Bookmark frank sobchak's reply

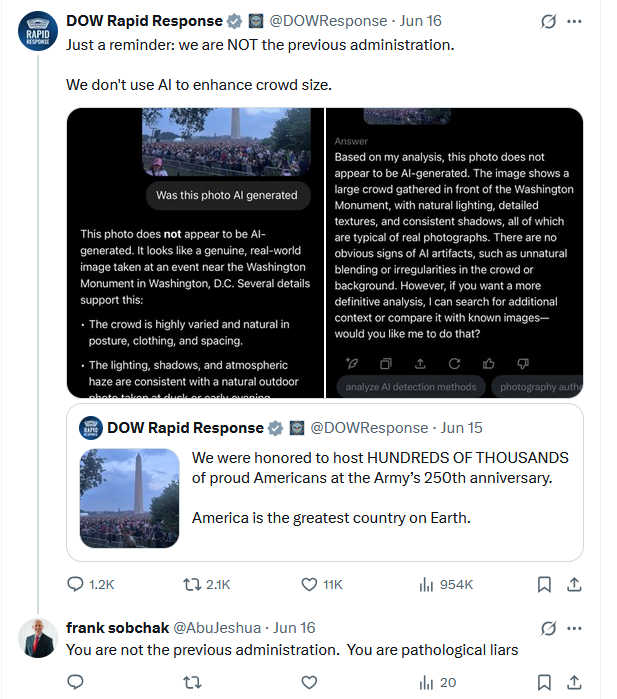coord(544,682)
